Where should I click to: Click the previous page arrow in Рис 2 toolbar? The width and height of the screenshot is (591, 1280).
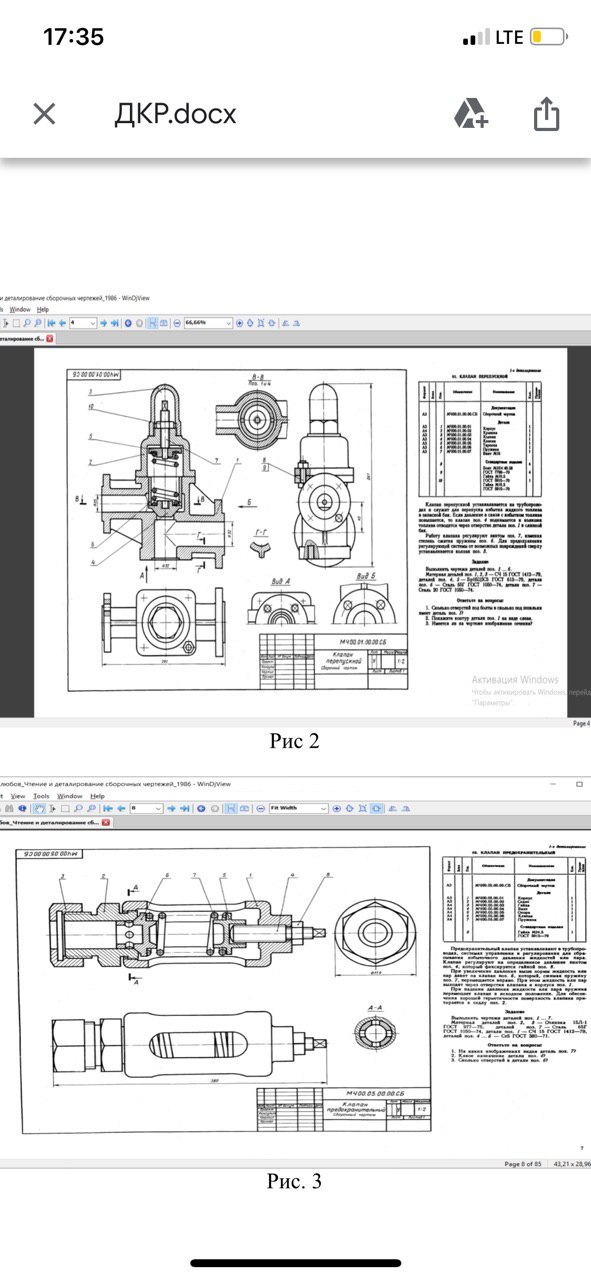(62, 323)
